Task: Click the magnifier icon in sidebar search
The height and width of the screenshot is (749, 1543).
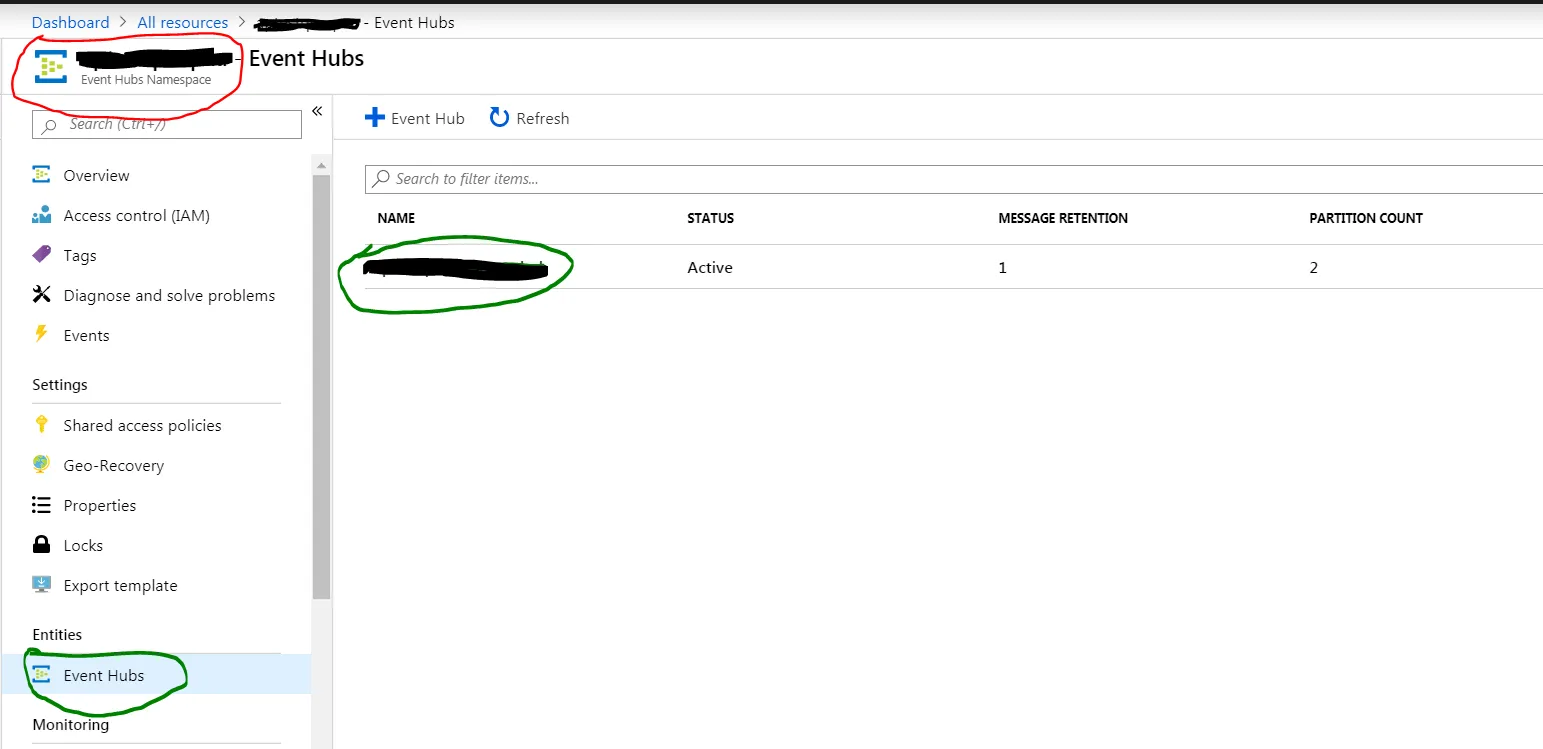Action: coord(49,125)
